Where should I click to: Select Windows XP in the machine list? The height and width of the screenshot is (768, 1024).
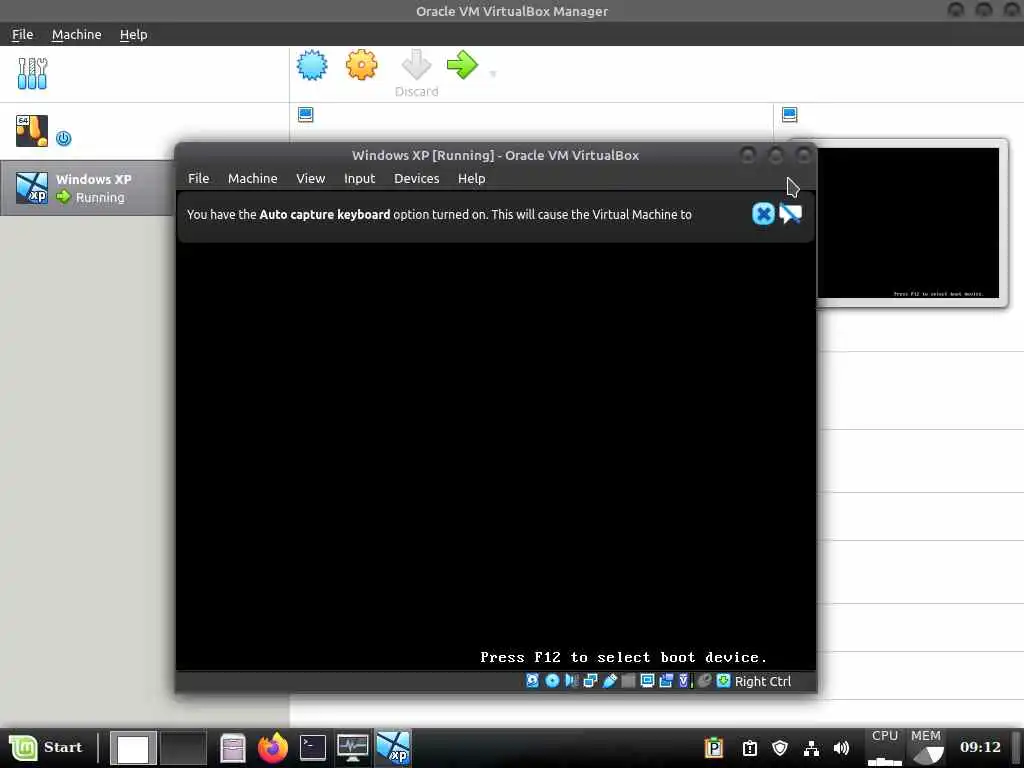86,188
